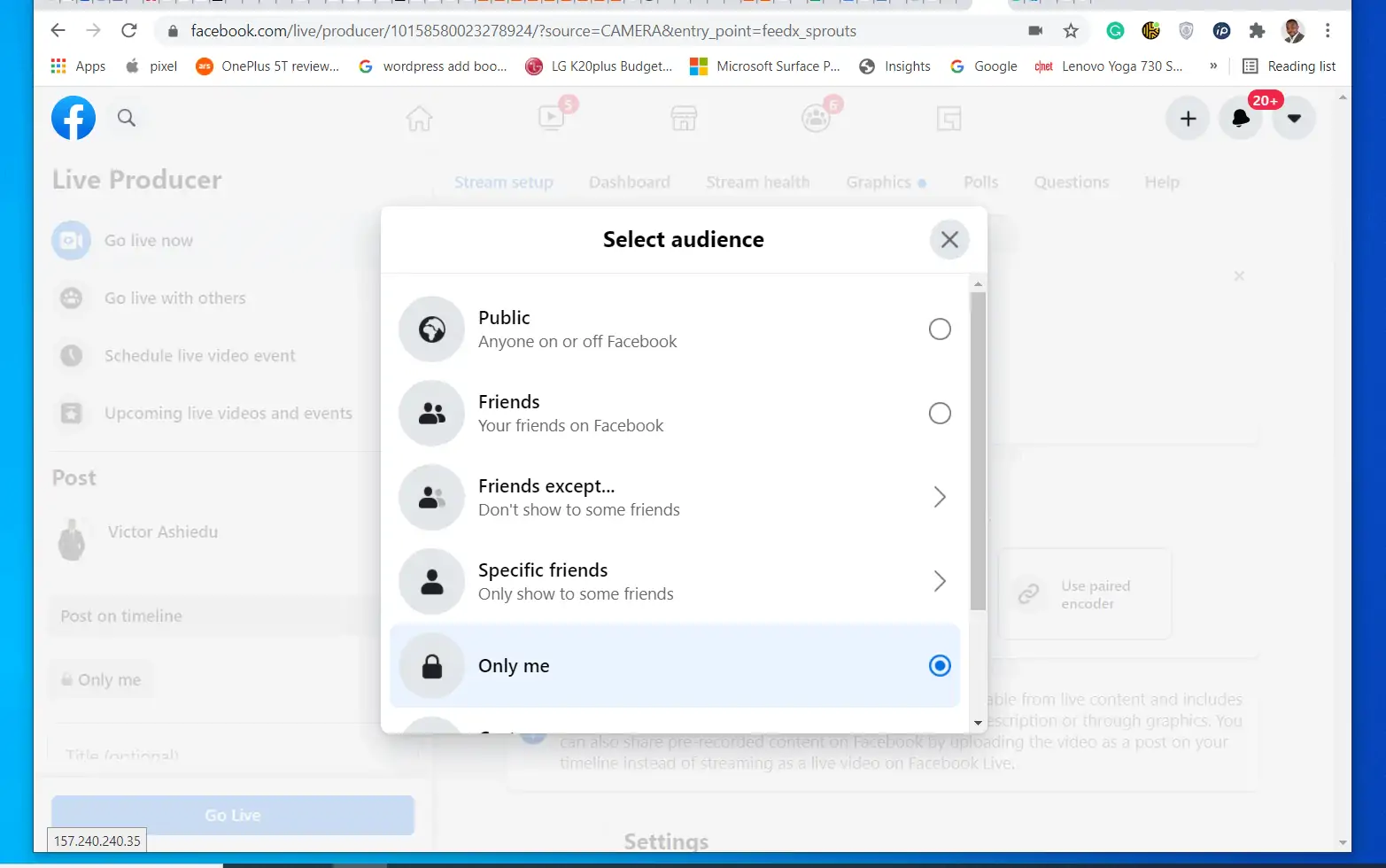This screenshot has height=868, width=1386.
Task: Open the Lenovo Yoga 730 bookmark
Action: click(x=1109, y=66)
